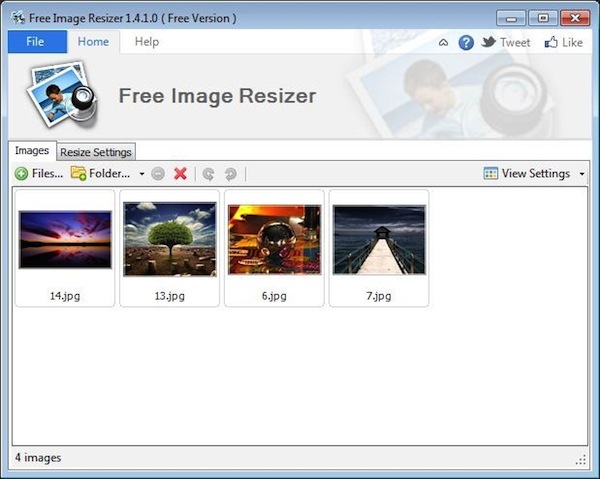
Task: Click the Folder... button label
Action: [x=109, y=174]
